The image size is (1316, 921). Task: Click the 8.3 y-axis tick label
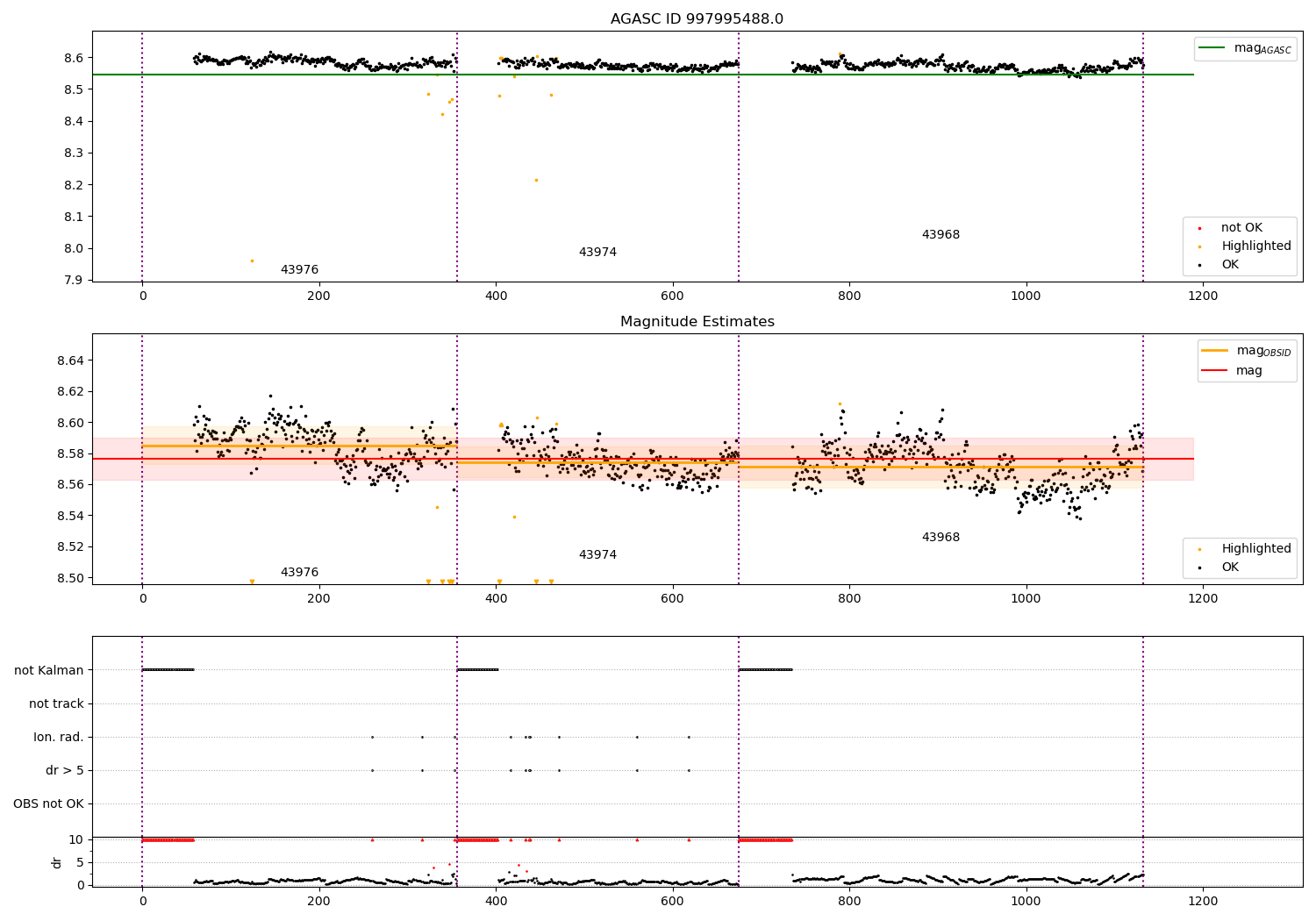point(73,153)
